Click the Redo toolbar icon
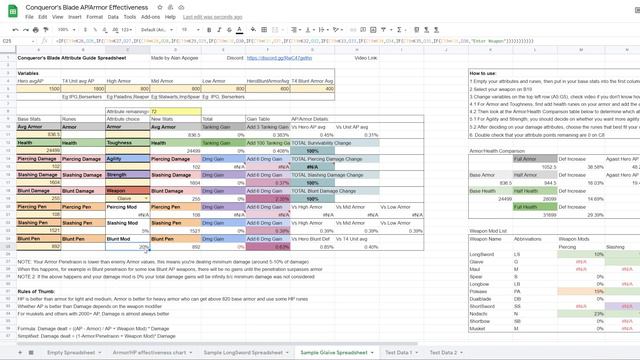 tap(26, 30)
